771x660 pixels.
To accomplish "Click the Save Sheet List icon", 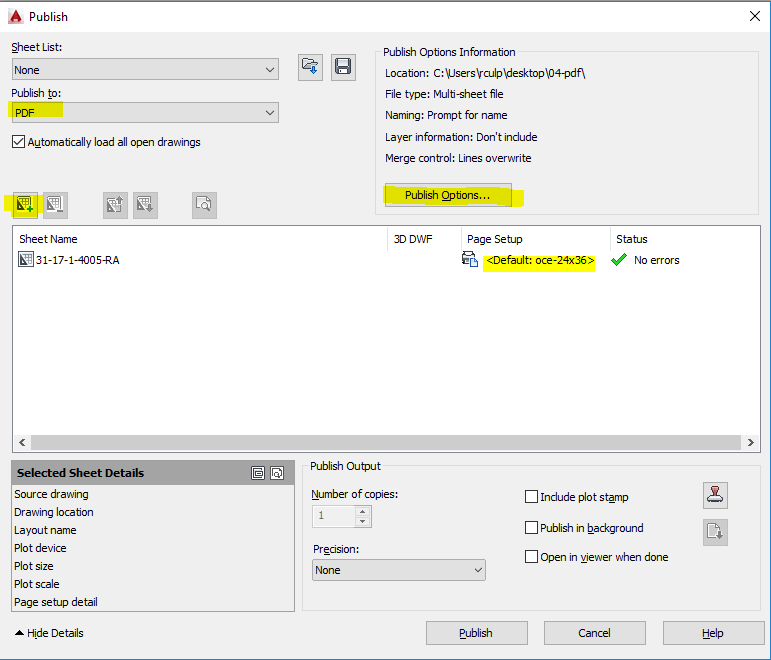I will click(x=343, y=67).
